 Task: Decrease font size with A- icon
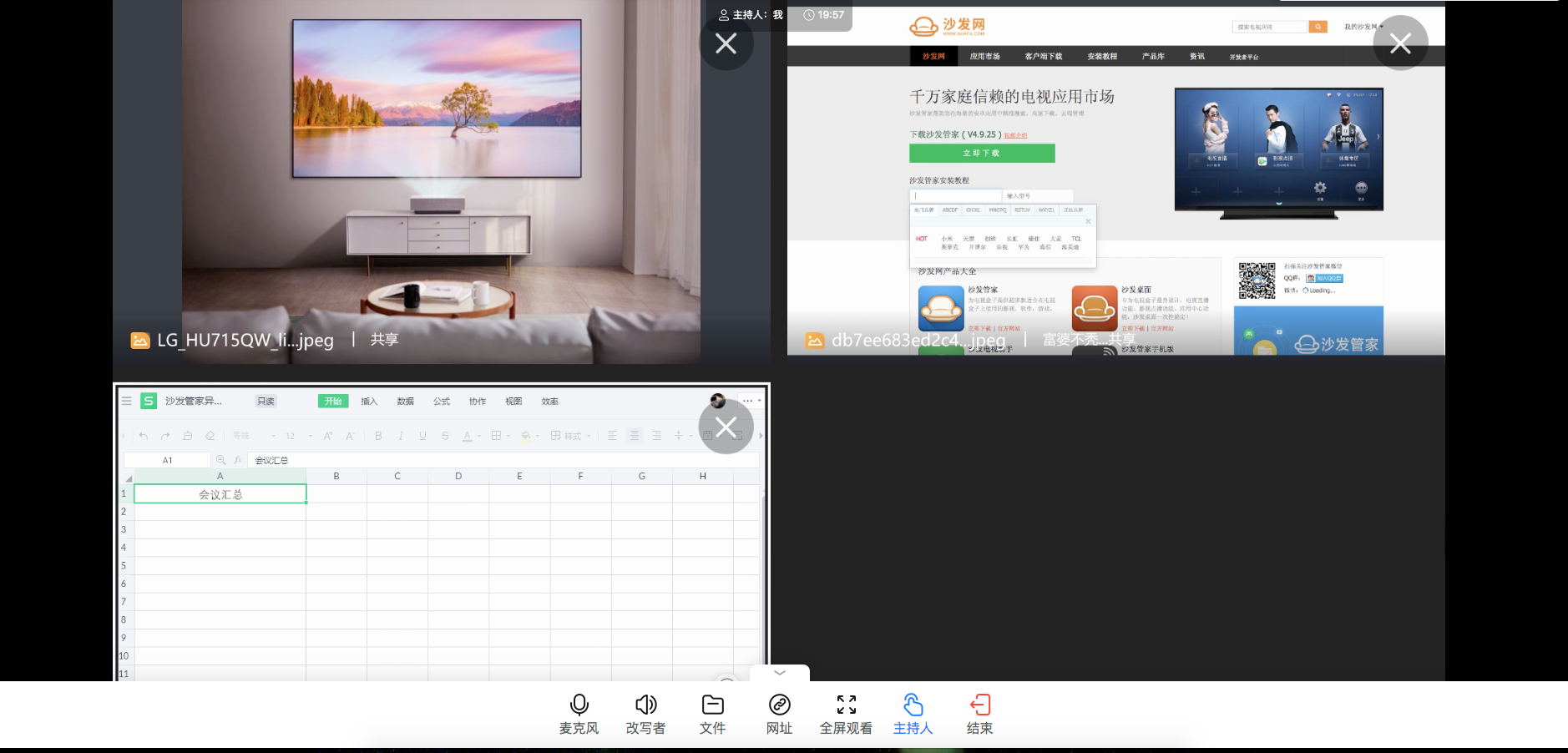pos(350,436)
